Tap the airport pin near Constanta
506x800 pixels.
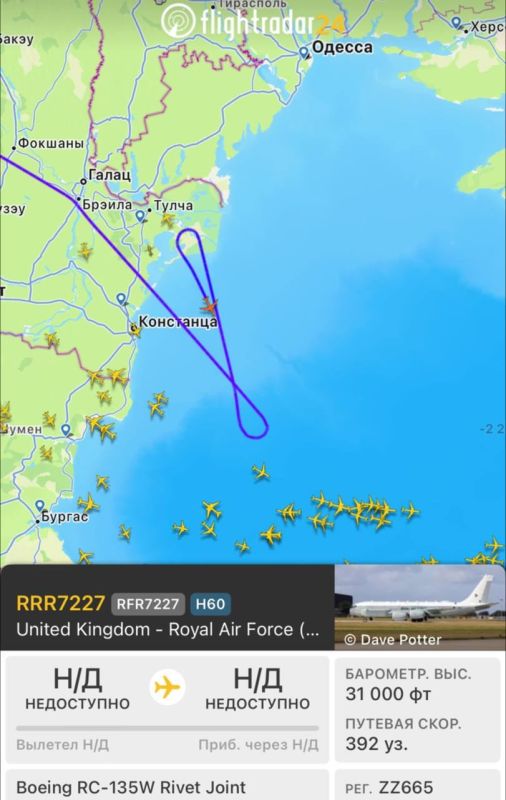pyautogui.click(x=121, y=298)
